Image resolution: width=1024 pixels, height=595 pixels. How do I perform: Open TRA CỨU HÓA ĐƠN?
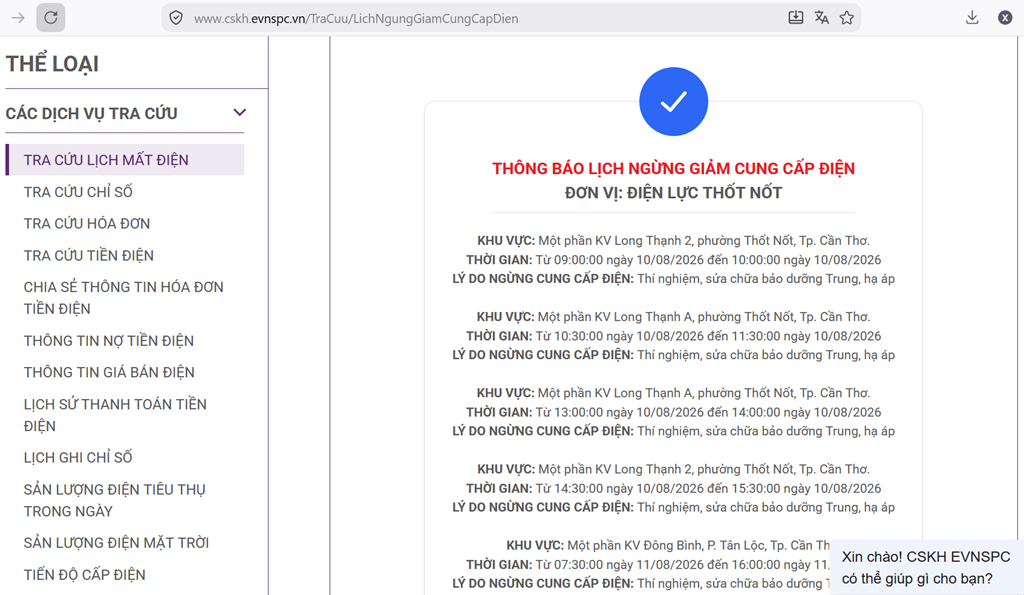pos(87,223)
